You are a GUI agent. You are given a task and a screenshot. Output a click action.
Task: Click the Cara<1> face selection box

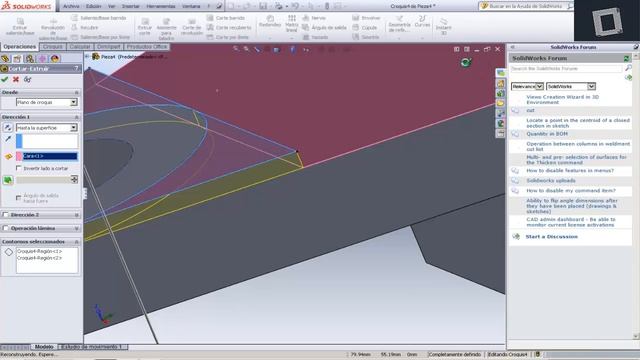pos(50,156)
